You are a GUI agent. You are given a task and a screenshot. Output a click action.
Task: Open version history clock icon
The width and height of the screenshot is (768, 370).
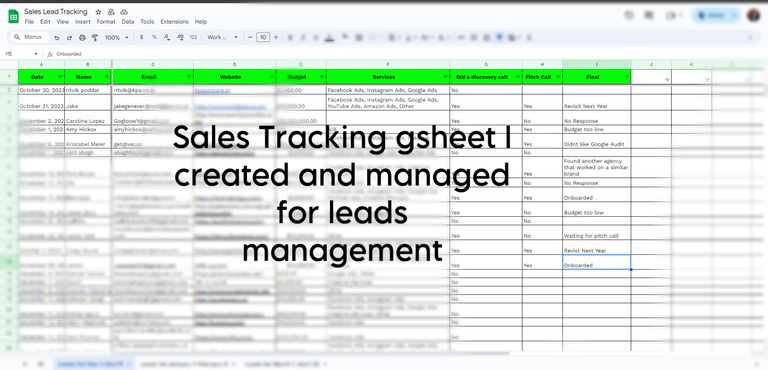[629, 16]
